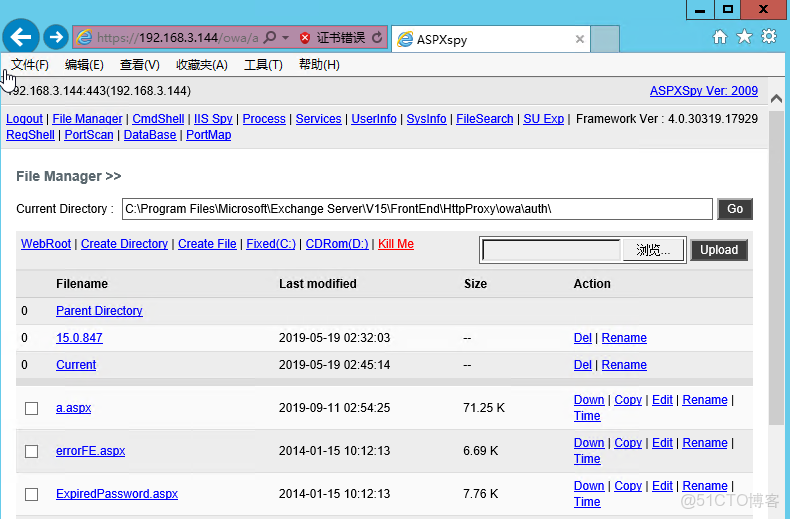Click the Current Directory path field

coord(417,209)
